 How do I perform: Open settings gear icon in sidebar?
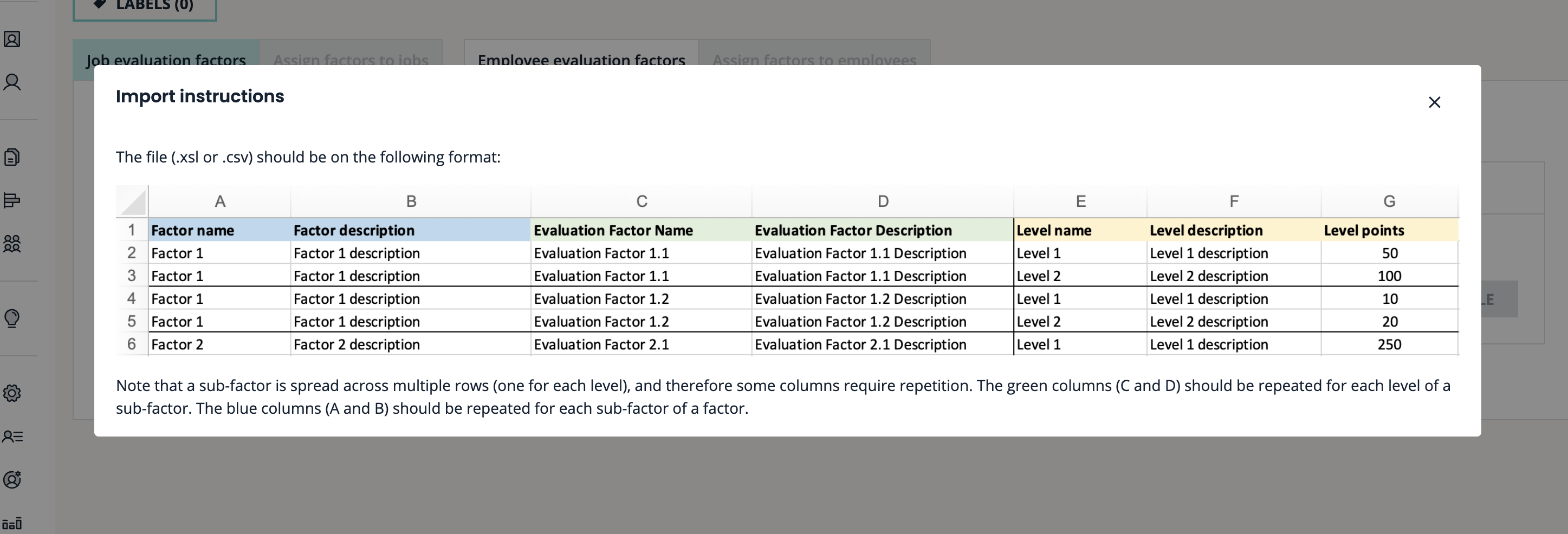click(12, 393)
